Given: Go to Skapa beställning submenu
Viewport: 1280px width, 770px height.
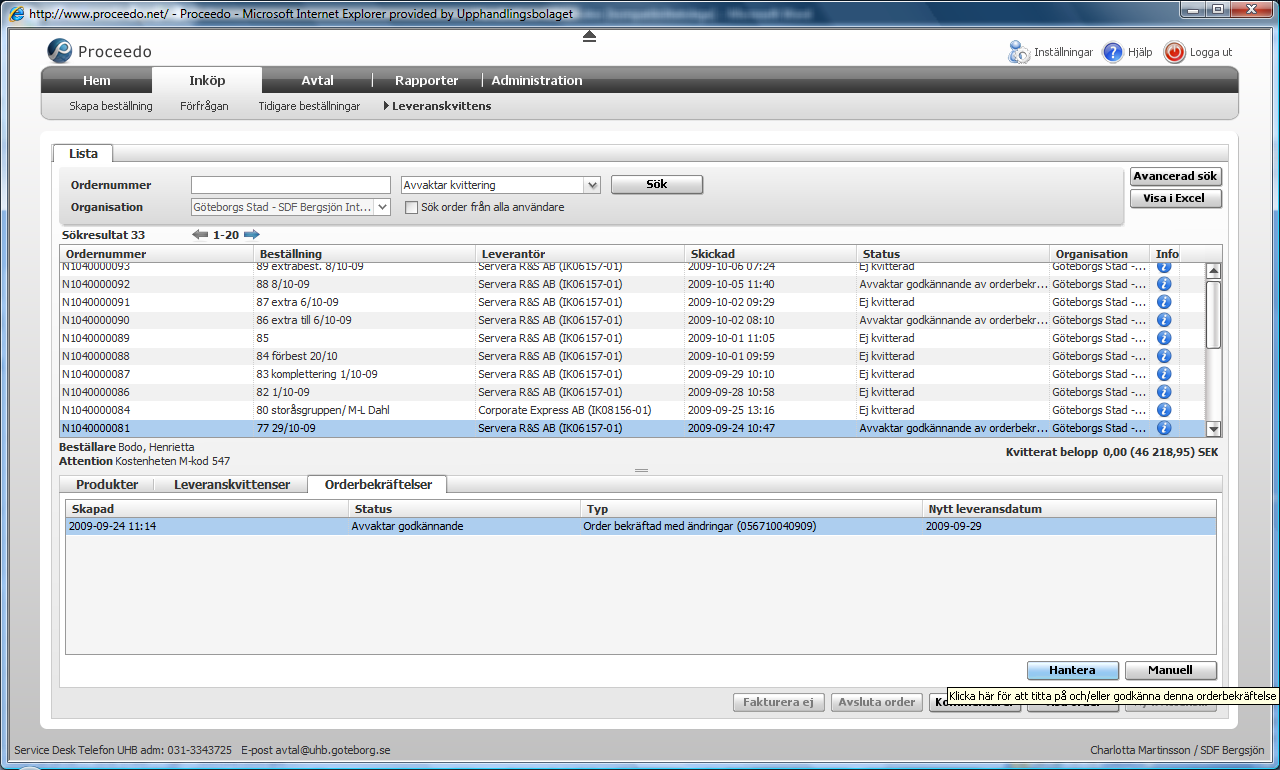Looking at the screenshot, I should pyautogui.click(x=111, y=106).
